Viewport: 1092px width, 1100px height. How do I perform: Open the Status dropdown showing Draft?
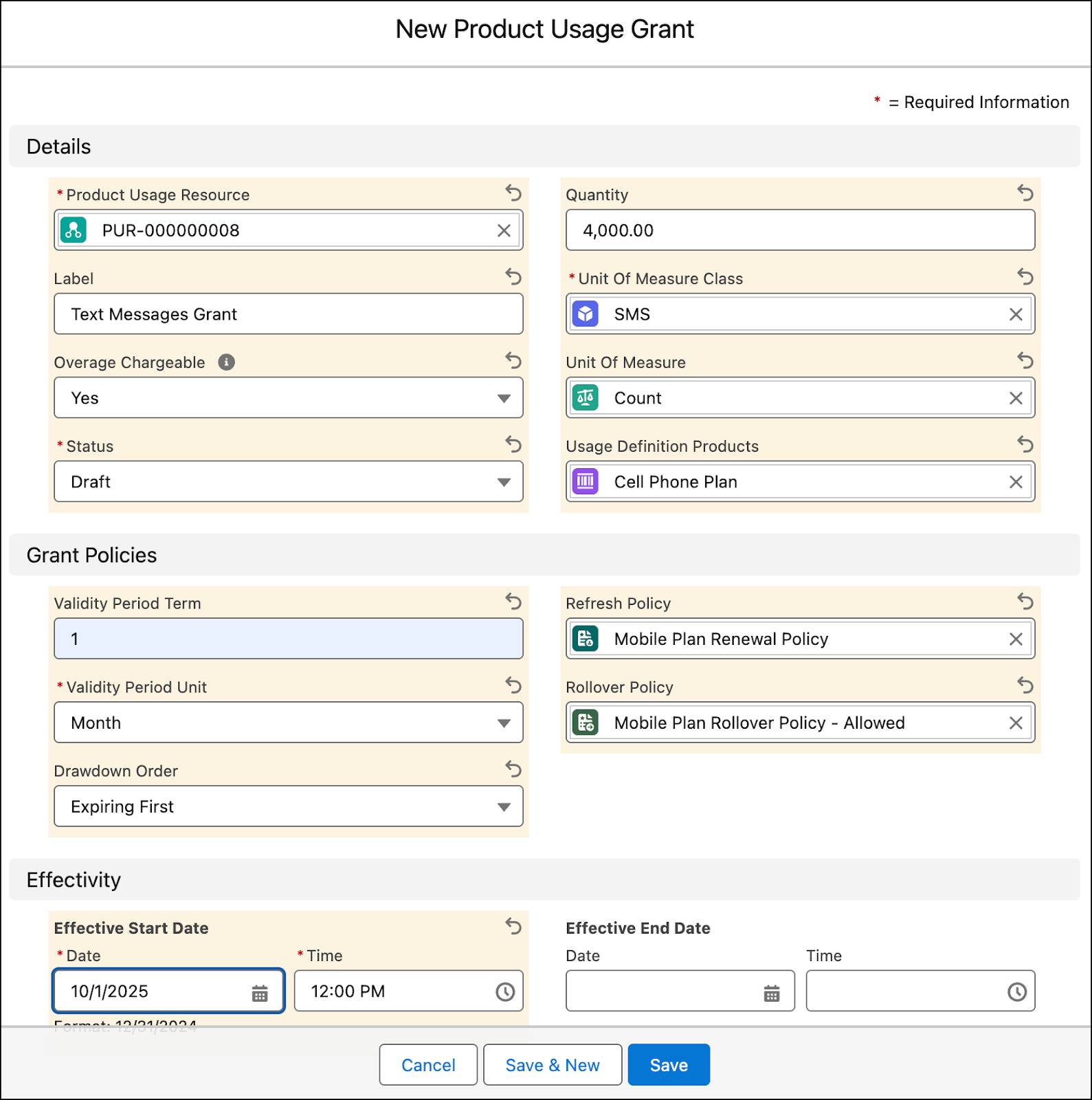pos(289,481)
